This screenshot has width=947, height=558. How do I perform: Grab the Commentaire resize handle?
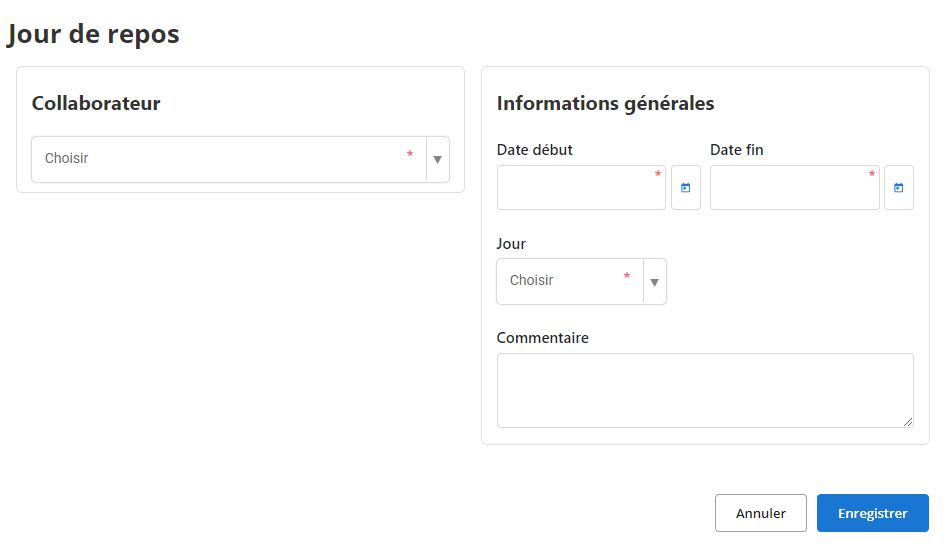[x=908, y=422]
